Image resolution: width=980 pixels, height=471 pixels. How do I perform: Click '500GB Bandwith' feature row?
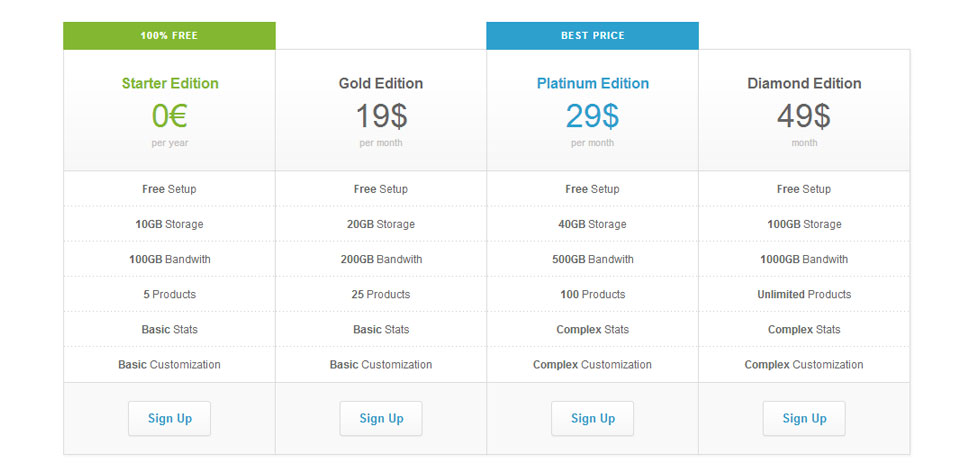click(592, 259)
